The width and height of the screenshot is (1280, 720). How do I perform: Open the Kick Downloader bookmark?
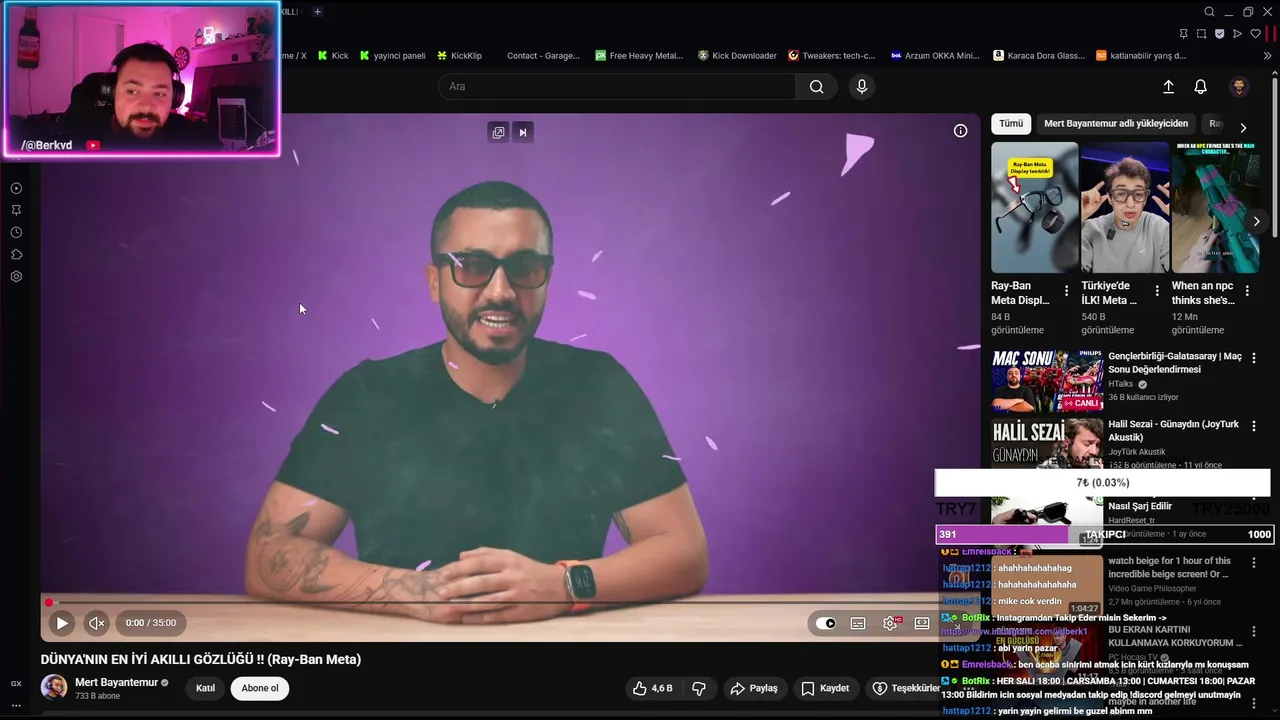point(737,56)
